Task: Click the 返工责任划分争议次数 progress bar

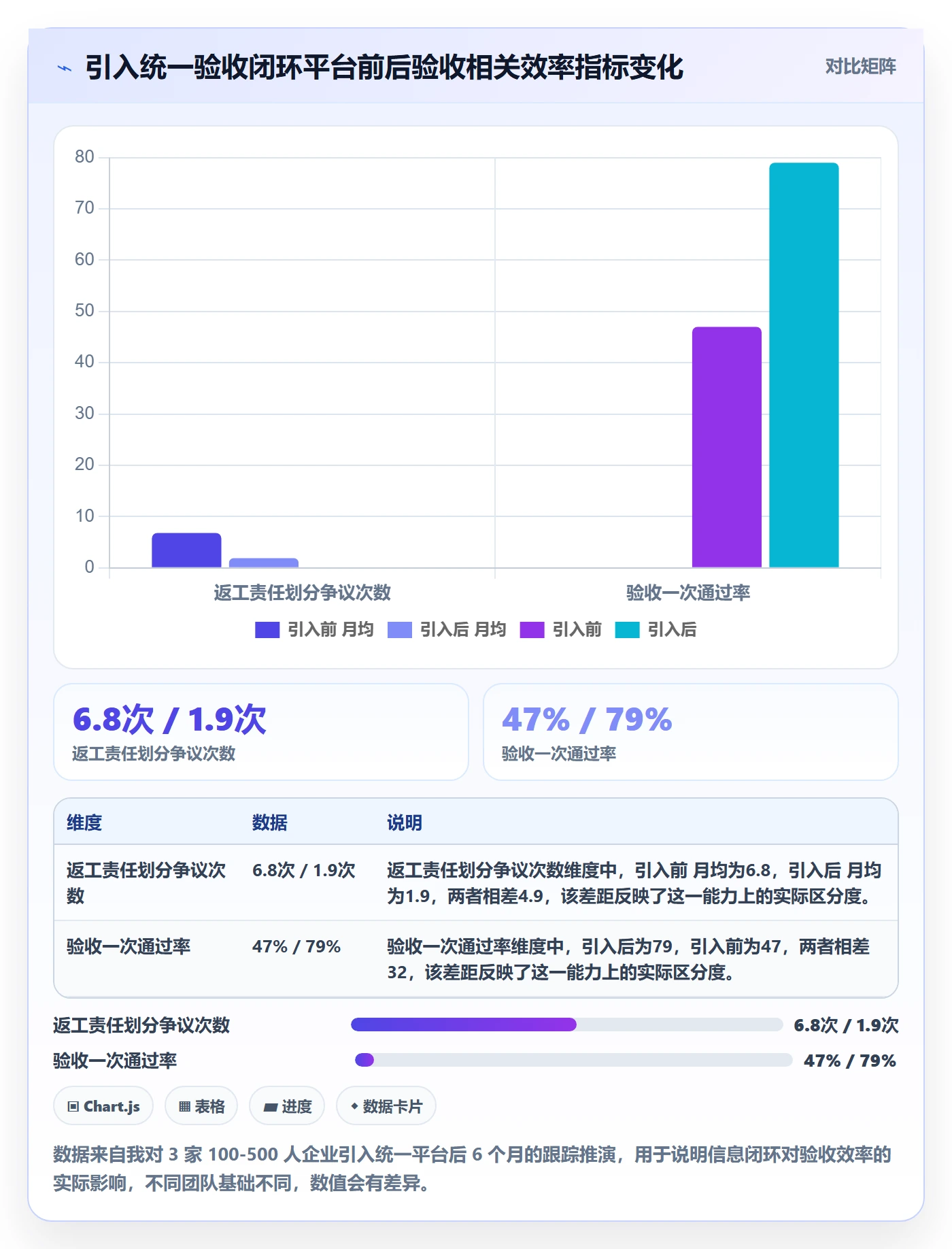Action: 567,1025
